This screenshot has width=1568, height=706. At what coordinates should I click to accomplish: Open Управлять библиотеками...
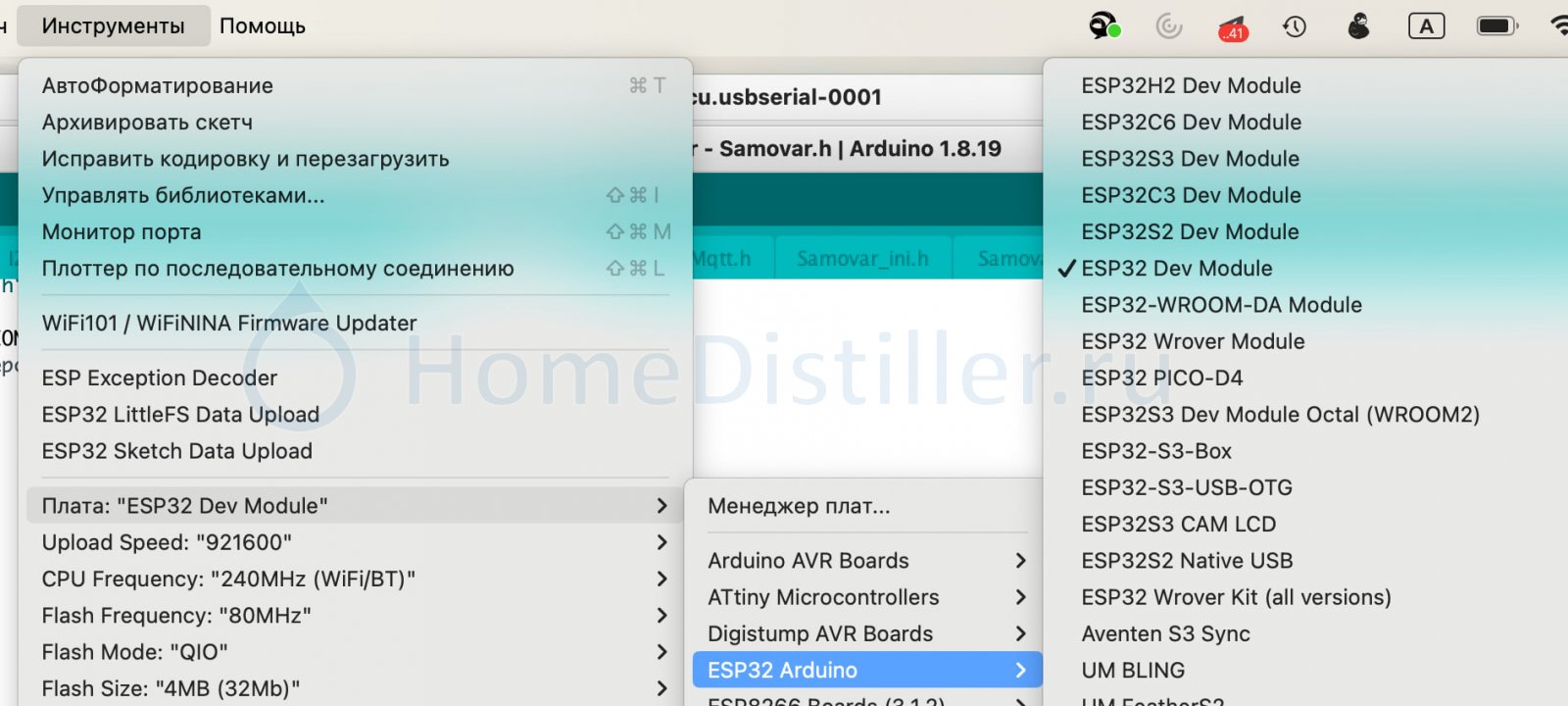point(355,195)
